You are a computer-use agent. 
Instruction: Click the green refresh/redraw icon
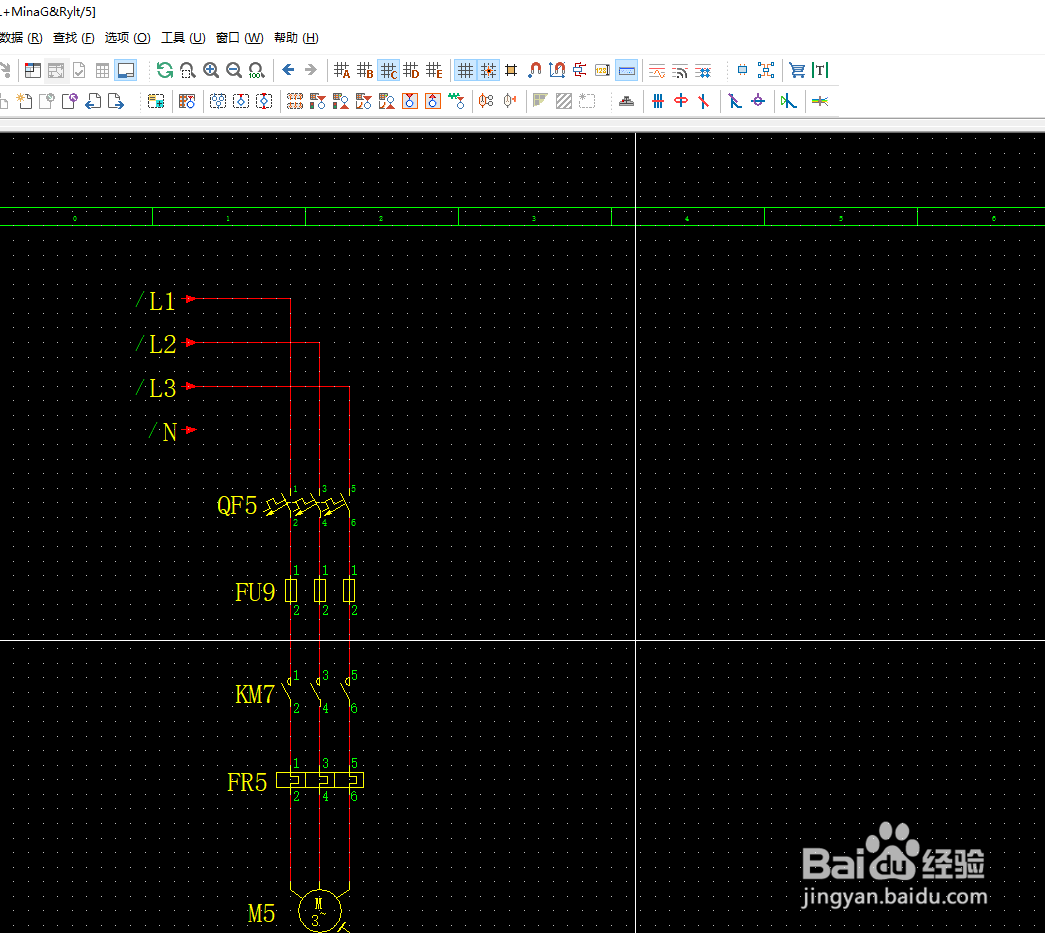point(165,70)
